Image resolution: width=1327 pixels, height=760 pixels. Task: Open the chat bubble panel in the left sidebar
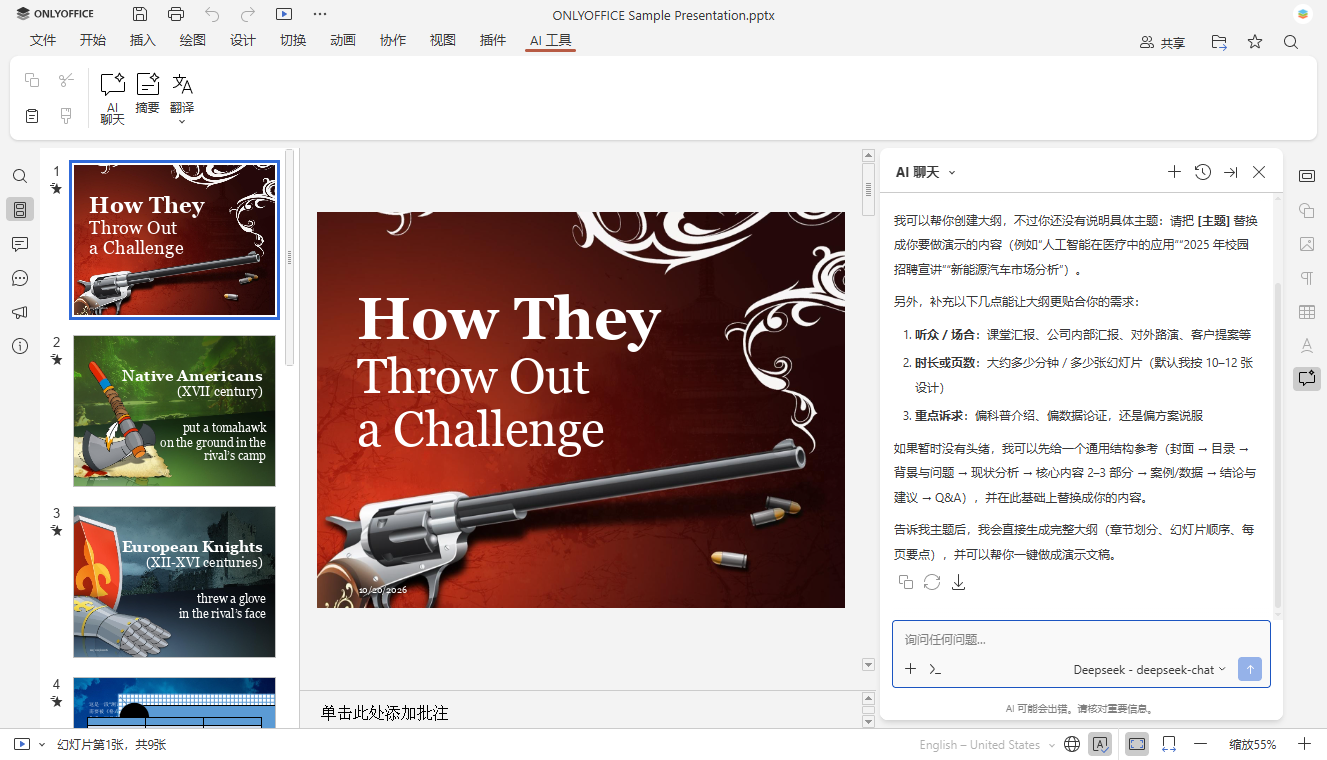pos(20,278)
